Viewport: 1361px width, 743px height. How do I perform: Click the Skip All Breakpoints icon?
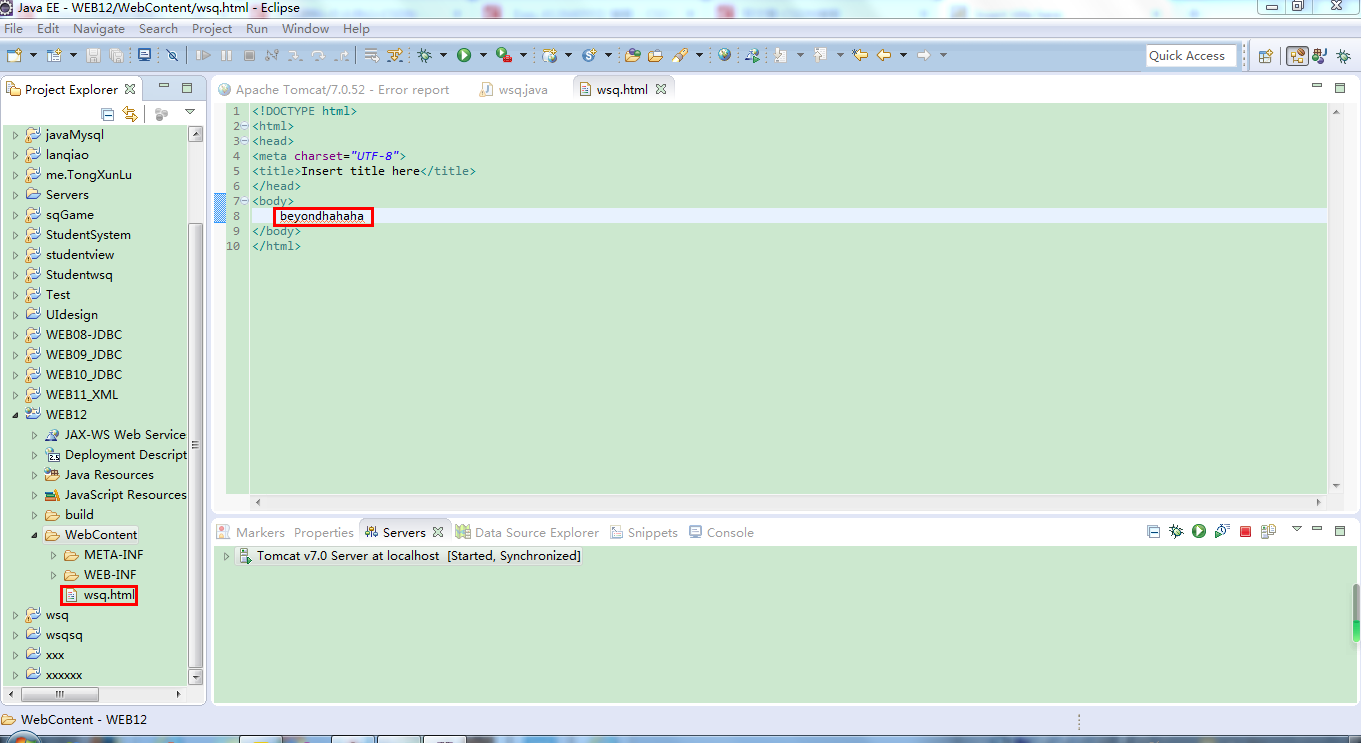point(172,56)
